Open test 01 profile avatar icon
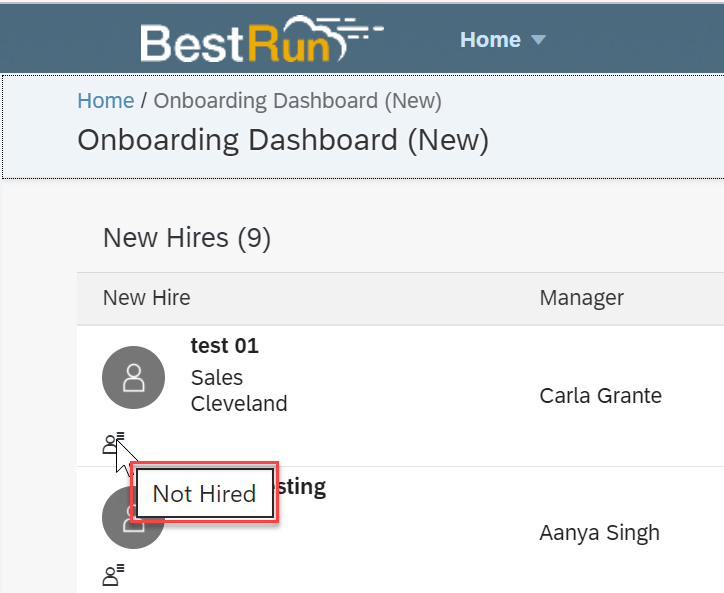Screen dimensions: 724x593 click(133, 377)
